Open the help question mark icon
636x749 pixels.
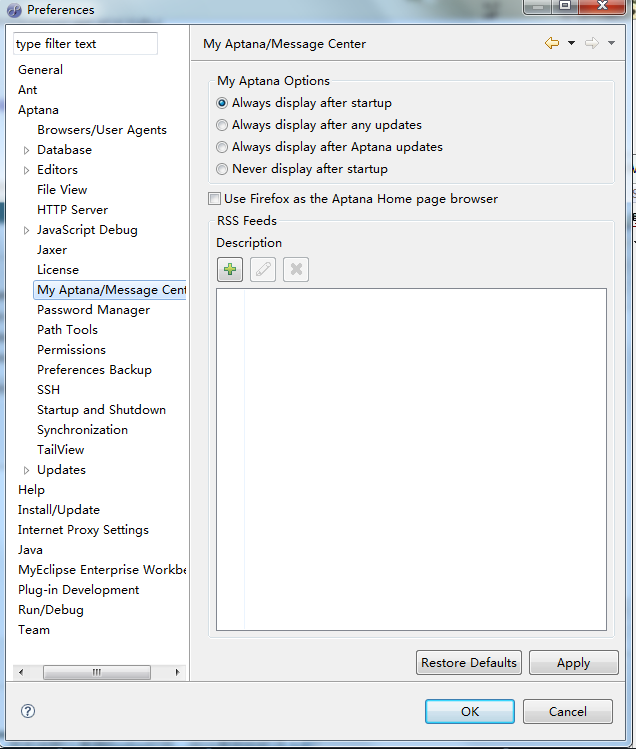point(28,711)
